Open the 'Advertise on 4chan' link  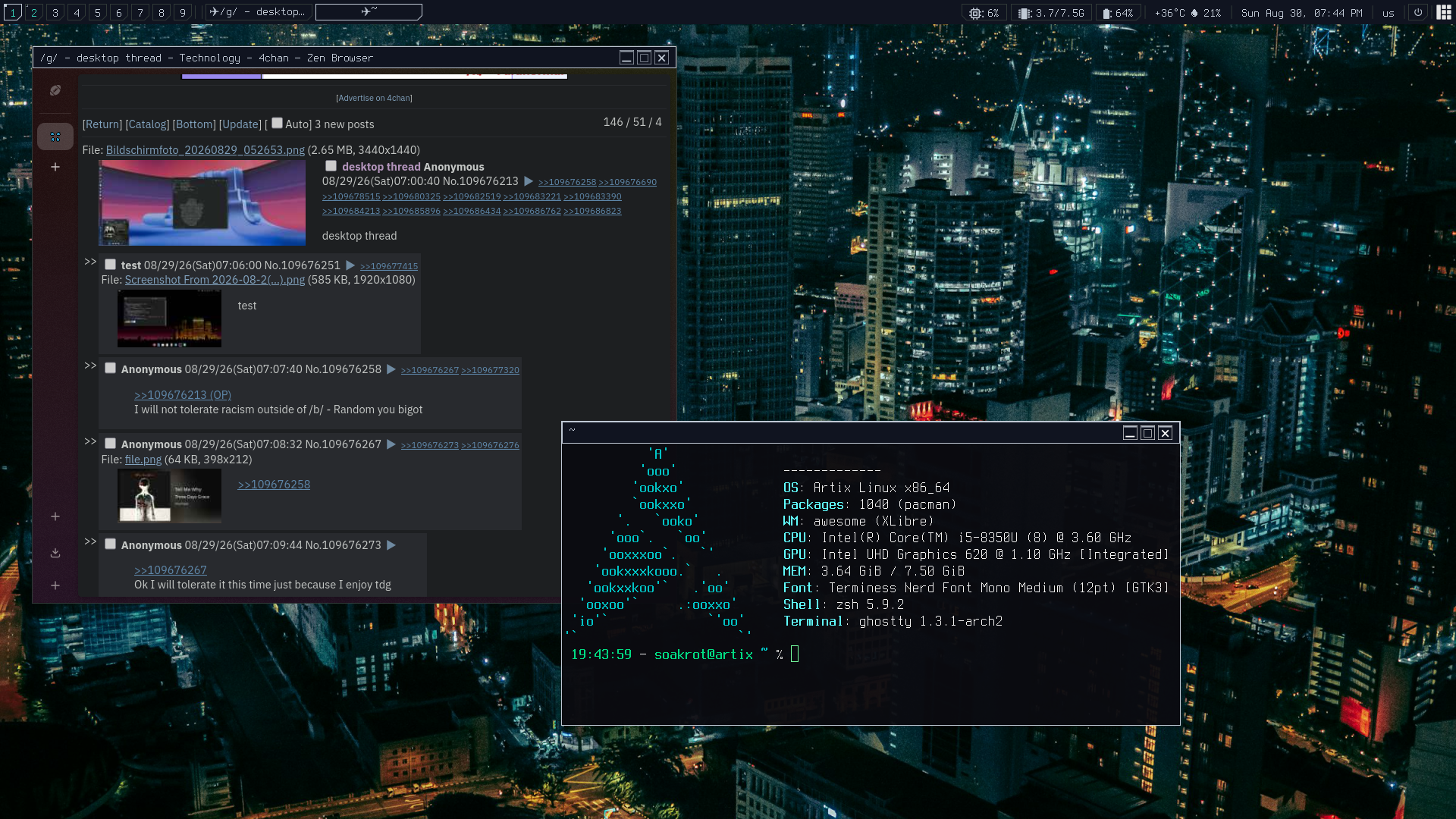pyautogui.click(x=375, y=98)
